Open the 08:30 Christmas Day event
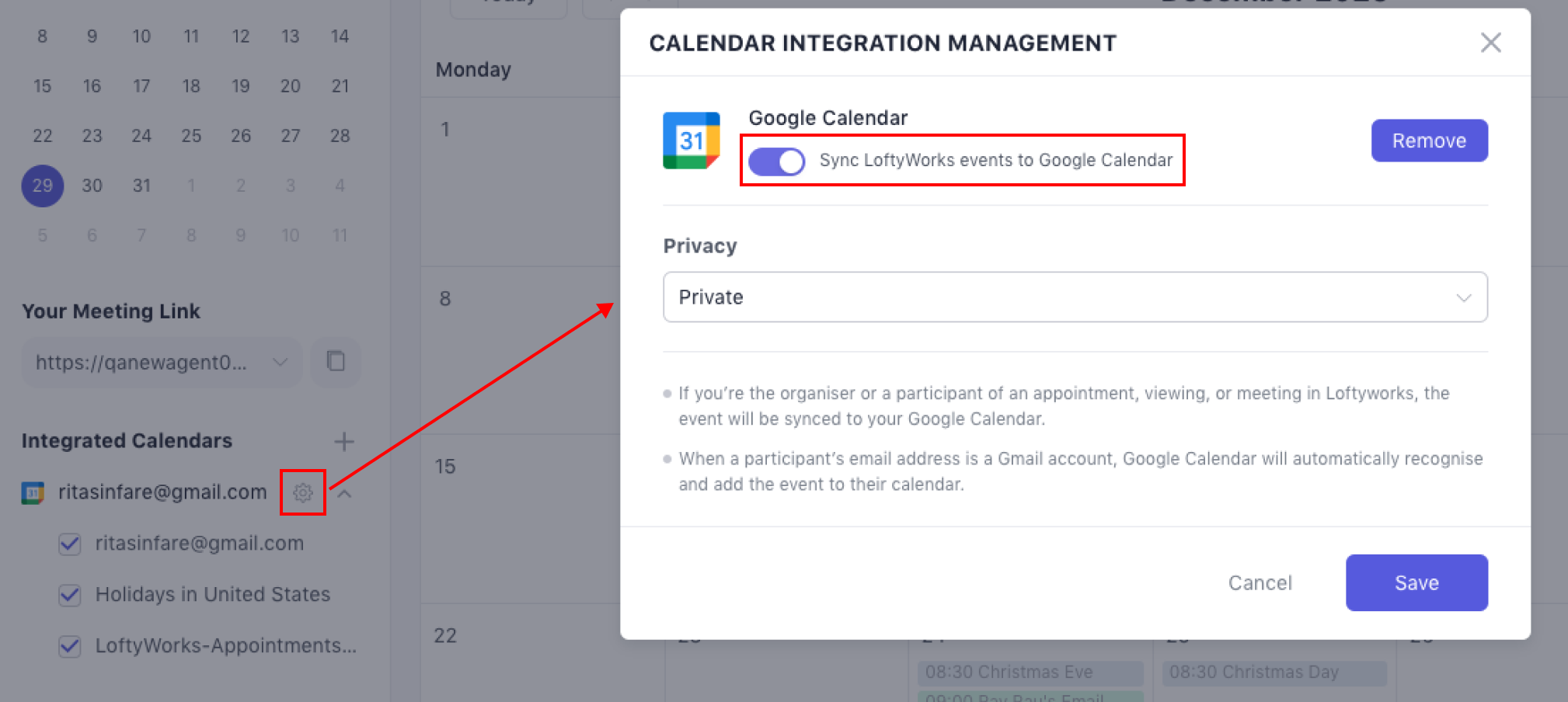 [1274, 672]
